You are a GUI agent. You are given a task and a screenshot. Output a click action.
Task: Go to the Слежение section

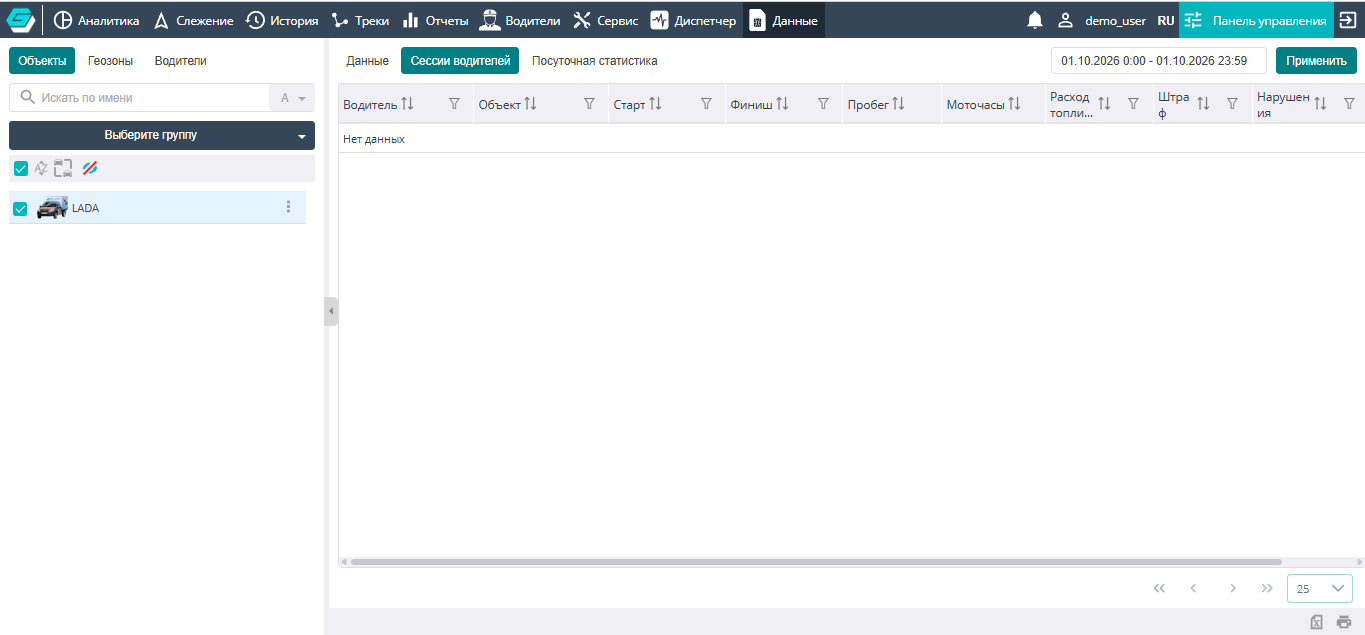pyautogui.click(x=193, y=20)
